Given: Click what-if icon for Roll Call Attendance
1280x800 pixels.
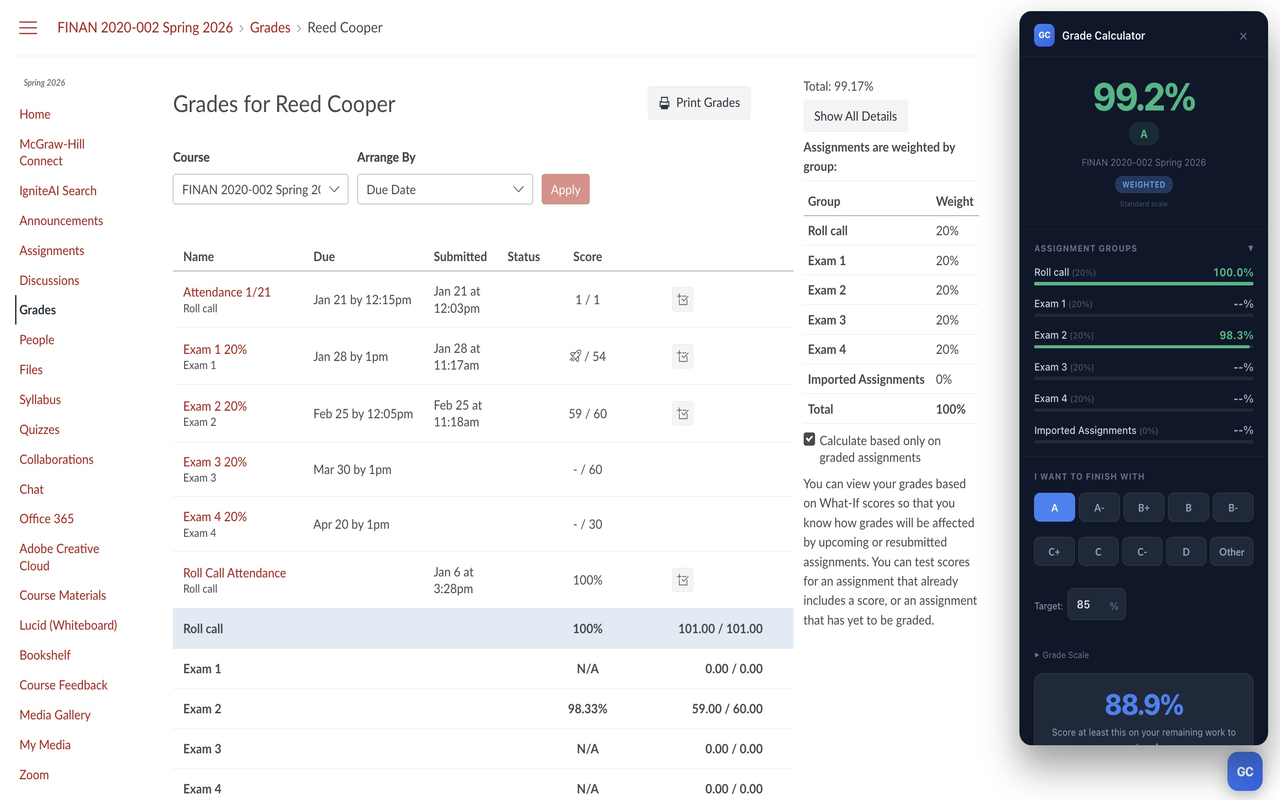Looking at the screenshot, I should (683, 580).
